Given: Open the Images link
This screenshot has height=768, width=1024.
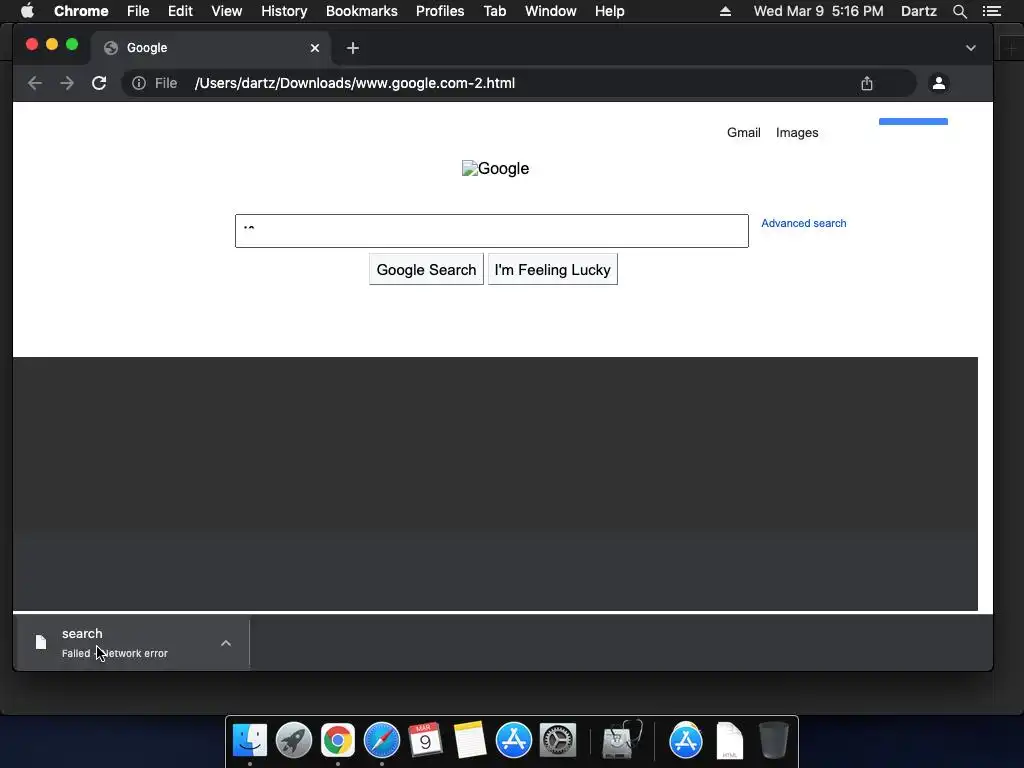Looking at the screenshot, I should point(797,133).
